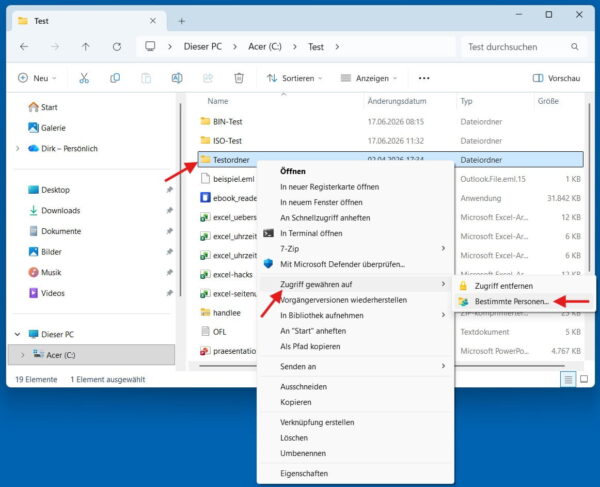The image size is (600, 487).
Task: Toggle the Vorschau preview pane
Action: click(556, 78)
